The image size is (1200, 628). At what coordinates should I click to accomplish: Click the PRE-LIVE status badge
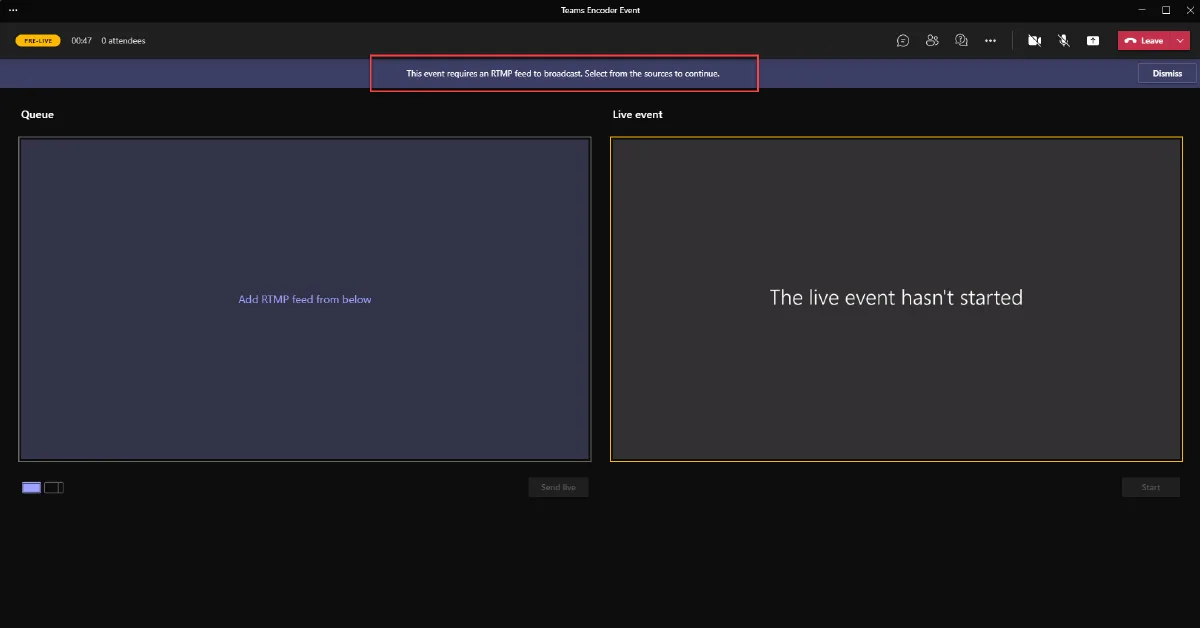click(39, 41)
